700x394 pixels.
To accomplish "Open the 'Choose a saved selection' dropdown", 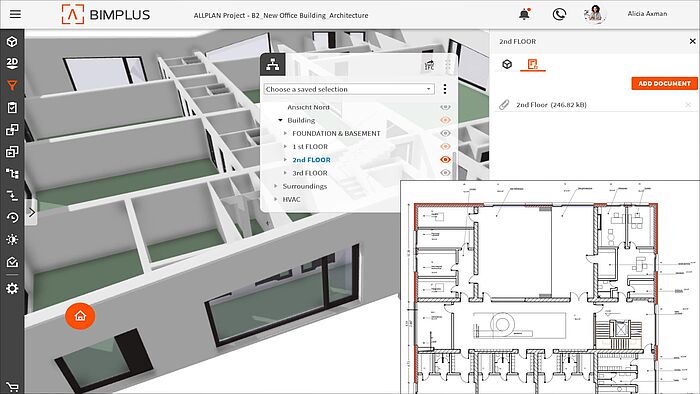I will 349,89.
